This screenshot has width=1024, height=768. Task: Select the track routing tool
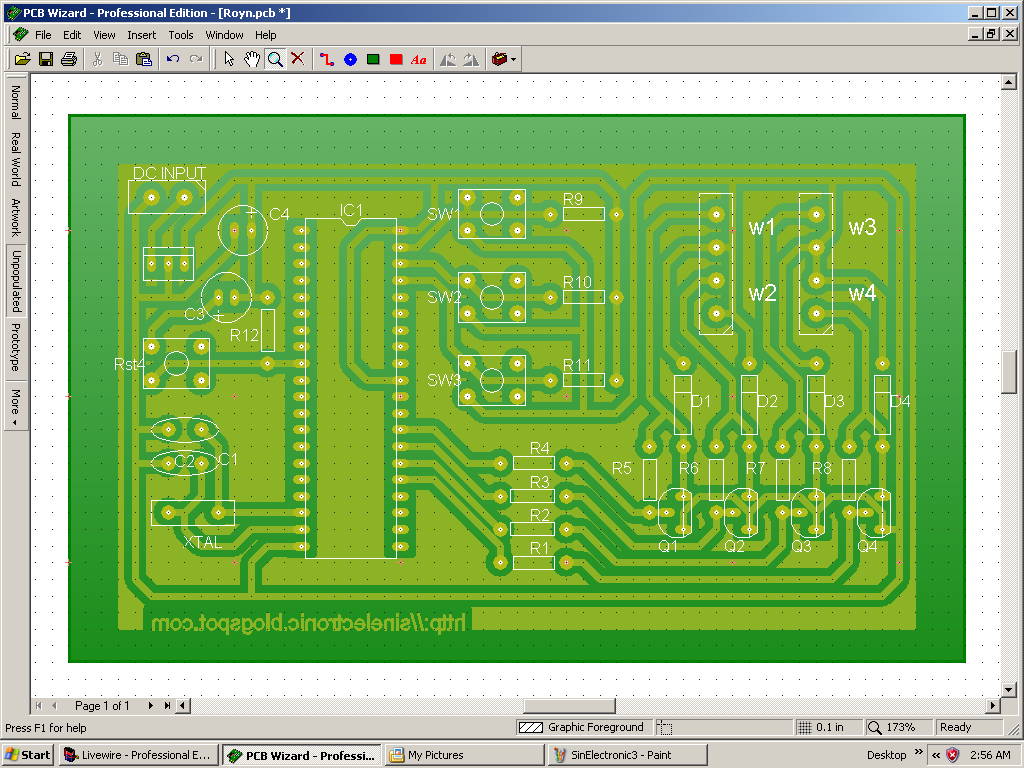tap(326, 58)
